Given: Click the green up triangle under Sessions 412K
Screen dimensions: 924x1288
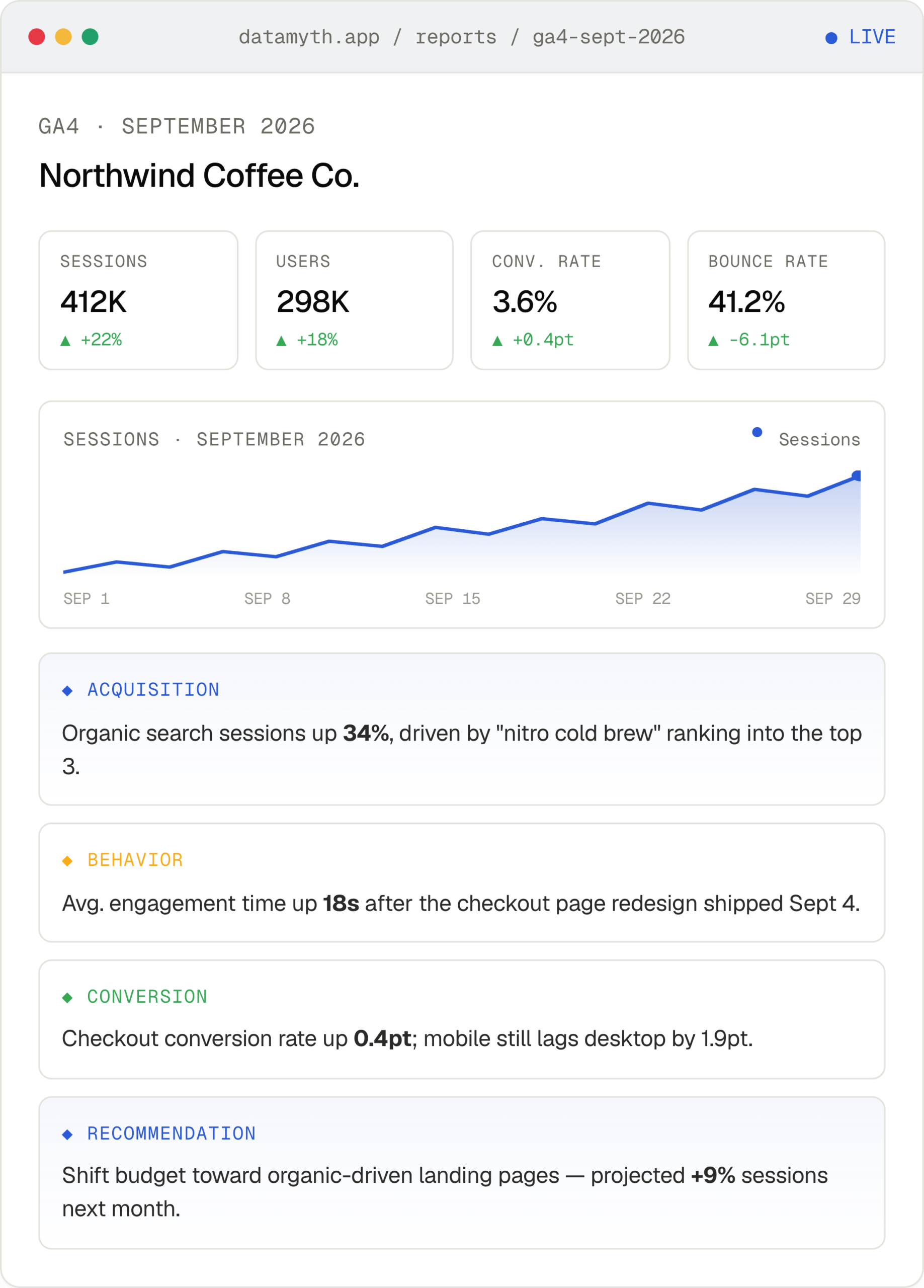Looking at the screenshot, I should pyautogui.click(x=65, y=341).
